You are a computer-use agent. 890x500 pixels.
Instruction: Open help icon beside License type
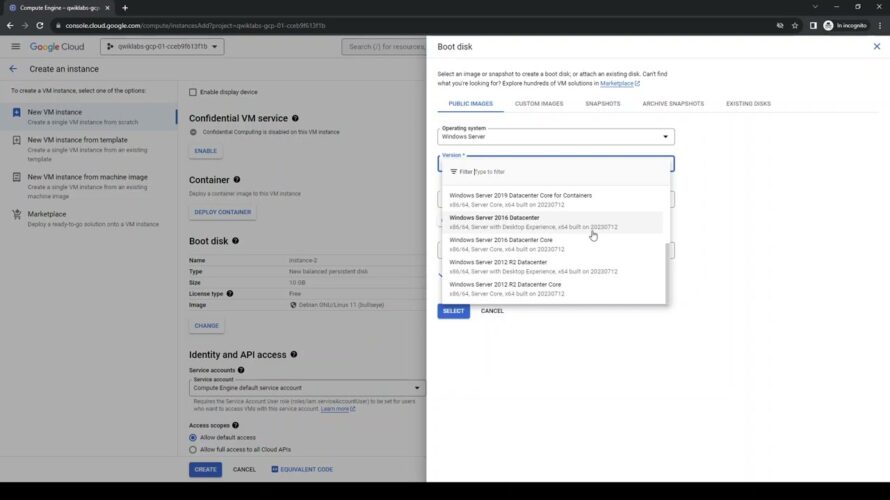tap(230, 293)
